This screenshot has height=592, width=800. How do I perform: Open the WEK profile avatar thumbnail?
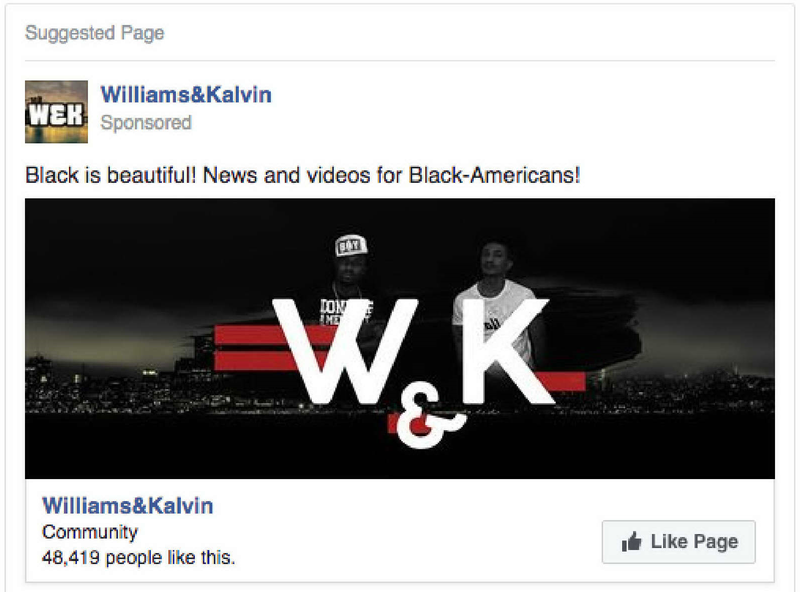[x=56, y=112]
